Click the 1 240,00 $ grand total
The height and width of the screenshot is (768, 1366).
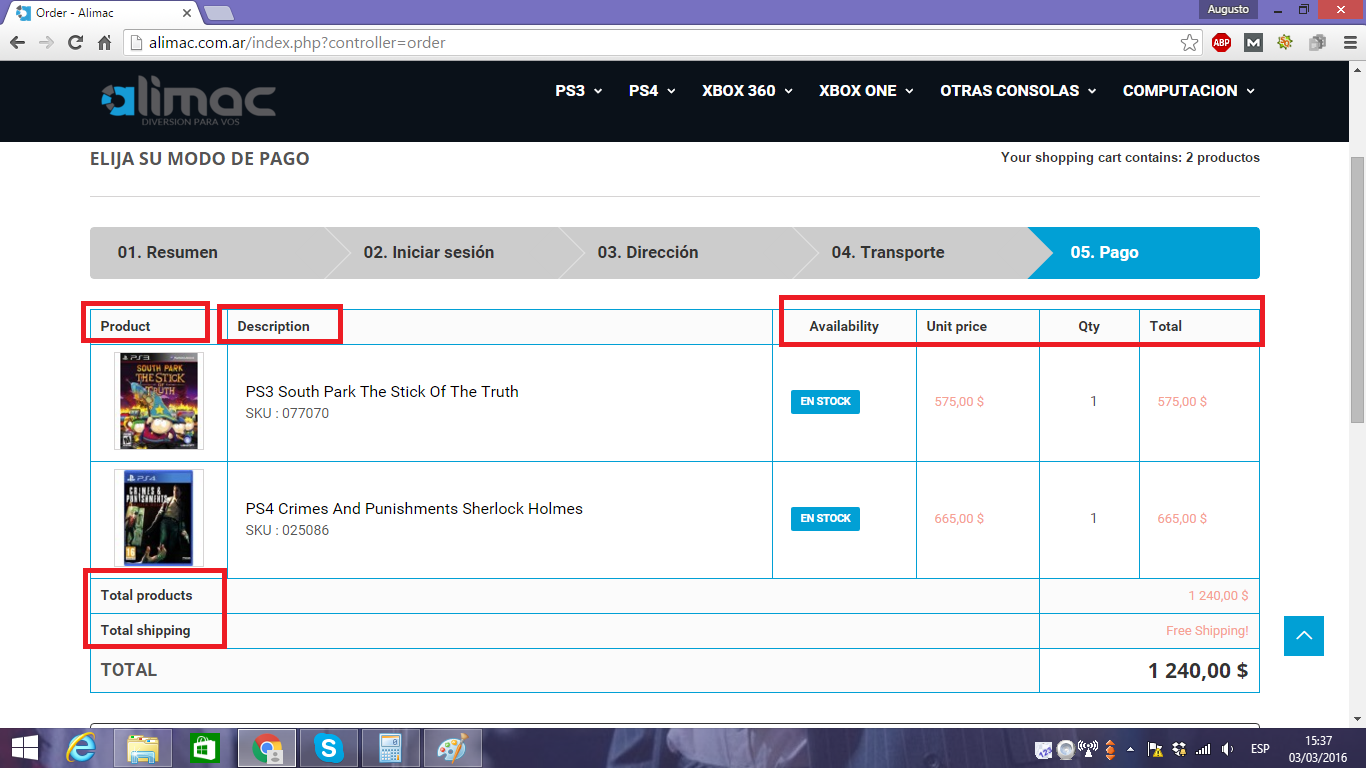click(x=1198, y=671)
